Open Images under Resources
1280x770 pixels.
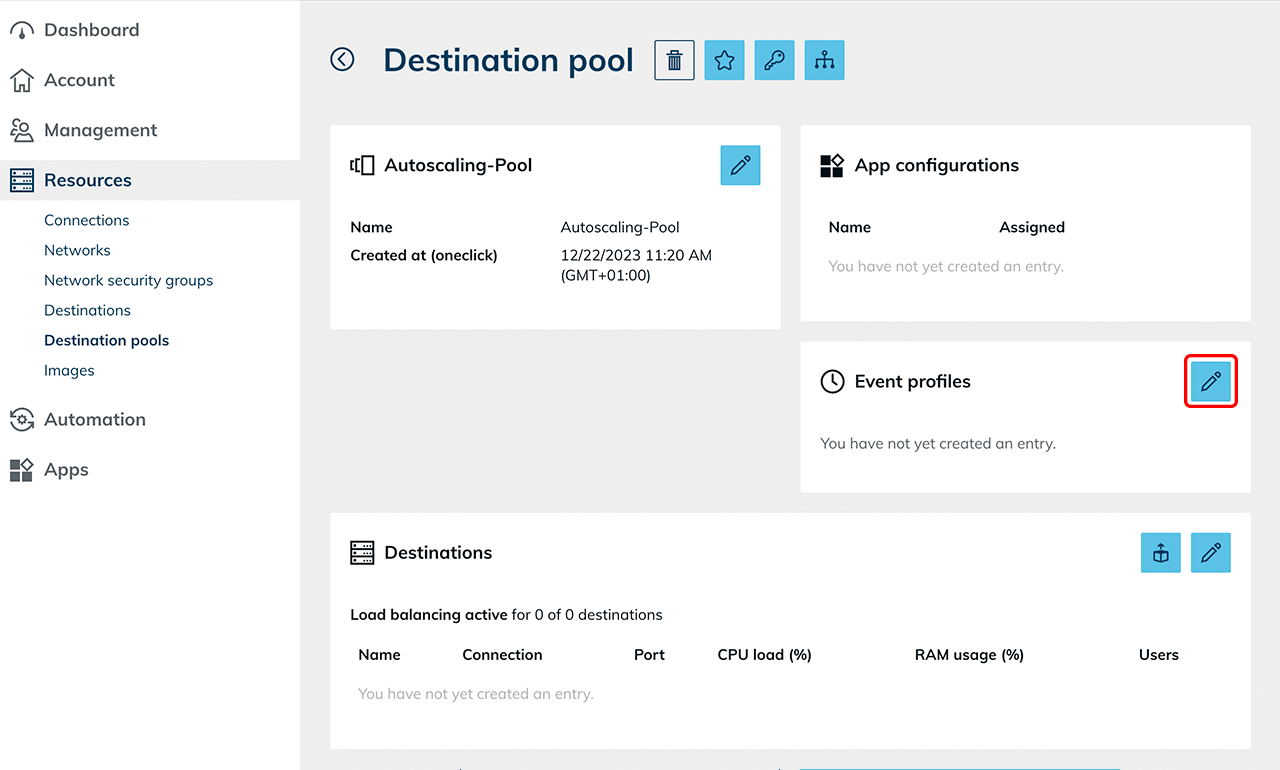pyautogui.click(x=69, y=370)
